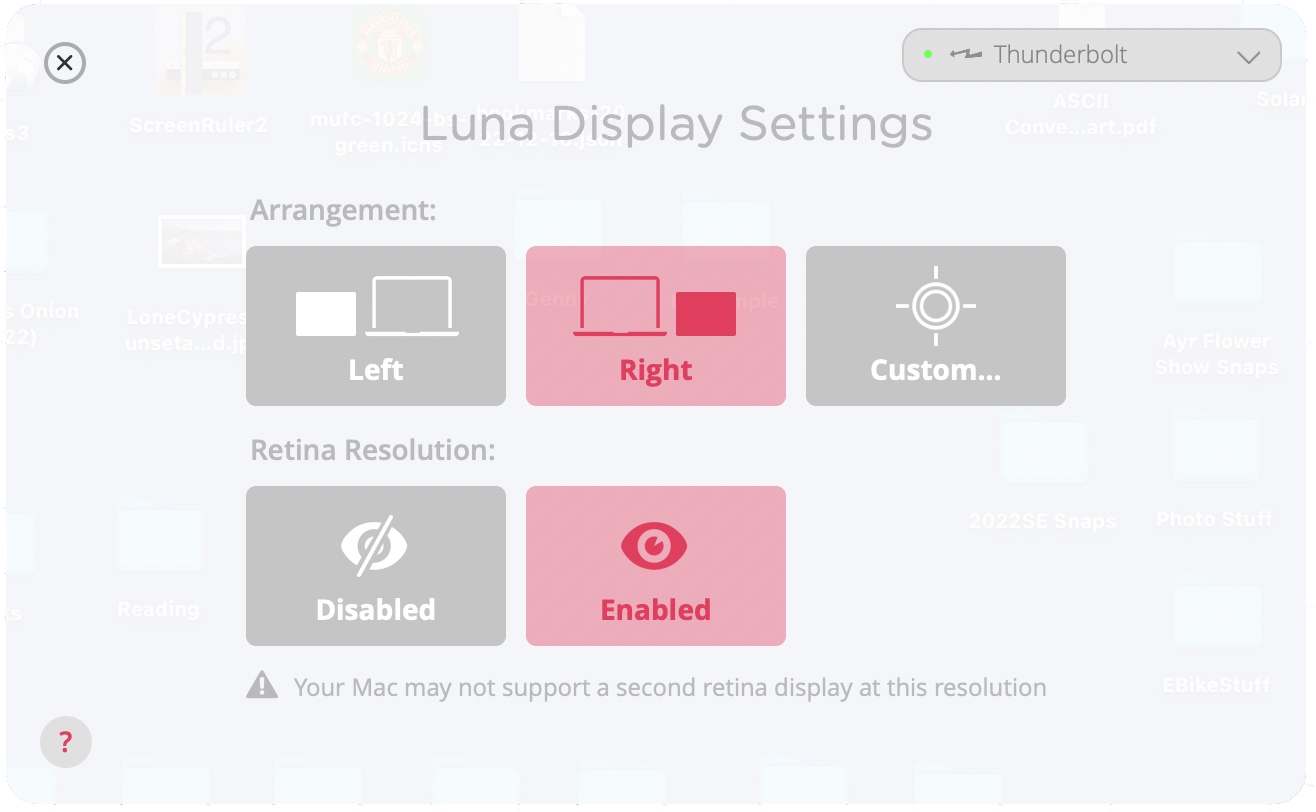This screenshot has height=812, width=1316.
Task: Click the Luna Display Settings title
Action: (676, 126)
